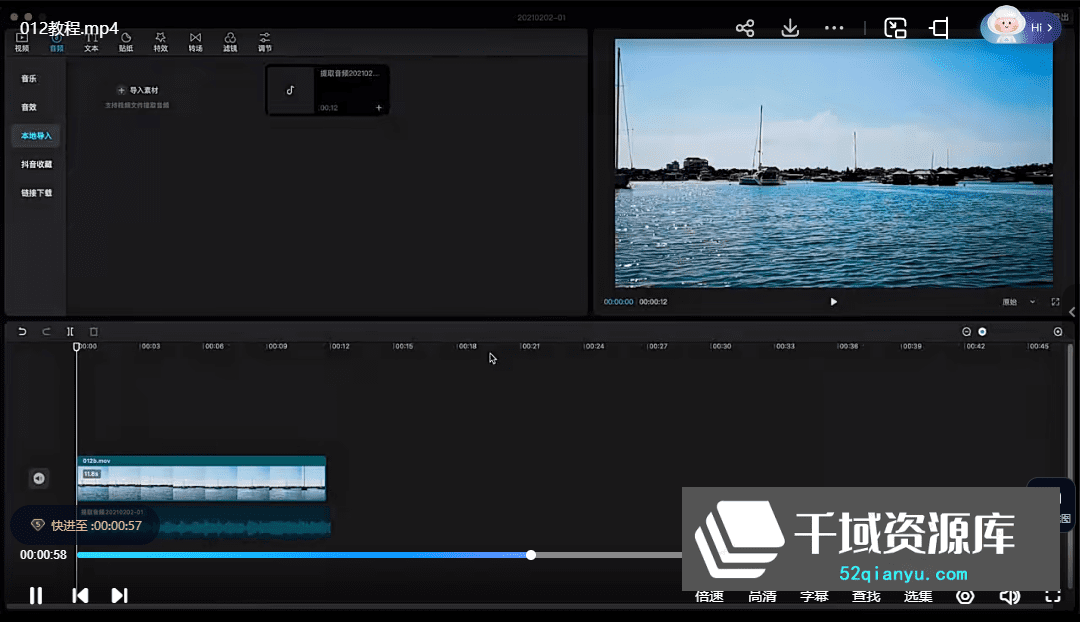Play the editor preview with the play button
The width and height of the screenshot is (1080, 622).
tap(833, 302)
